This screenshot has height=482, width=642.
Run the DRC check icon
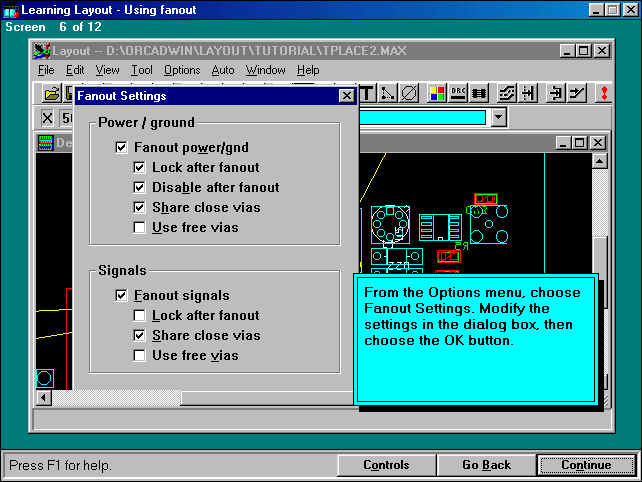[x=459, y=94]
